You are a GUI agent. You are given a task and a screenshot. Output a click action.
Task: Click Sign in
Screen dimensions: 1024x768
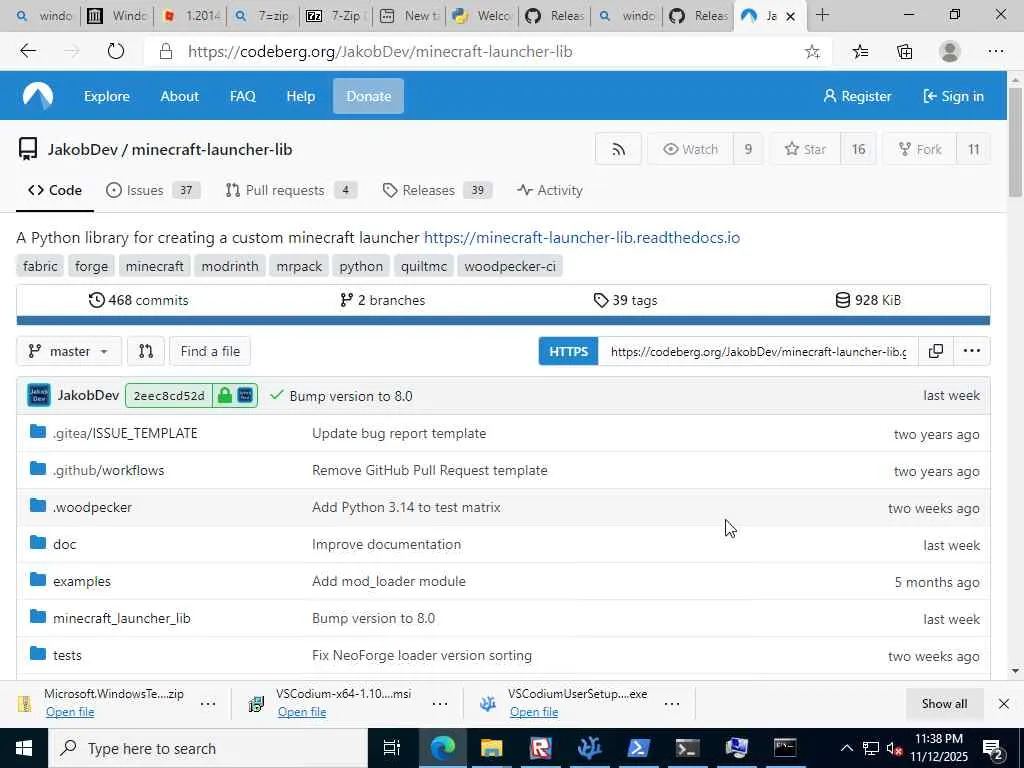pyautogui.click(x=953, y=96)
